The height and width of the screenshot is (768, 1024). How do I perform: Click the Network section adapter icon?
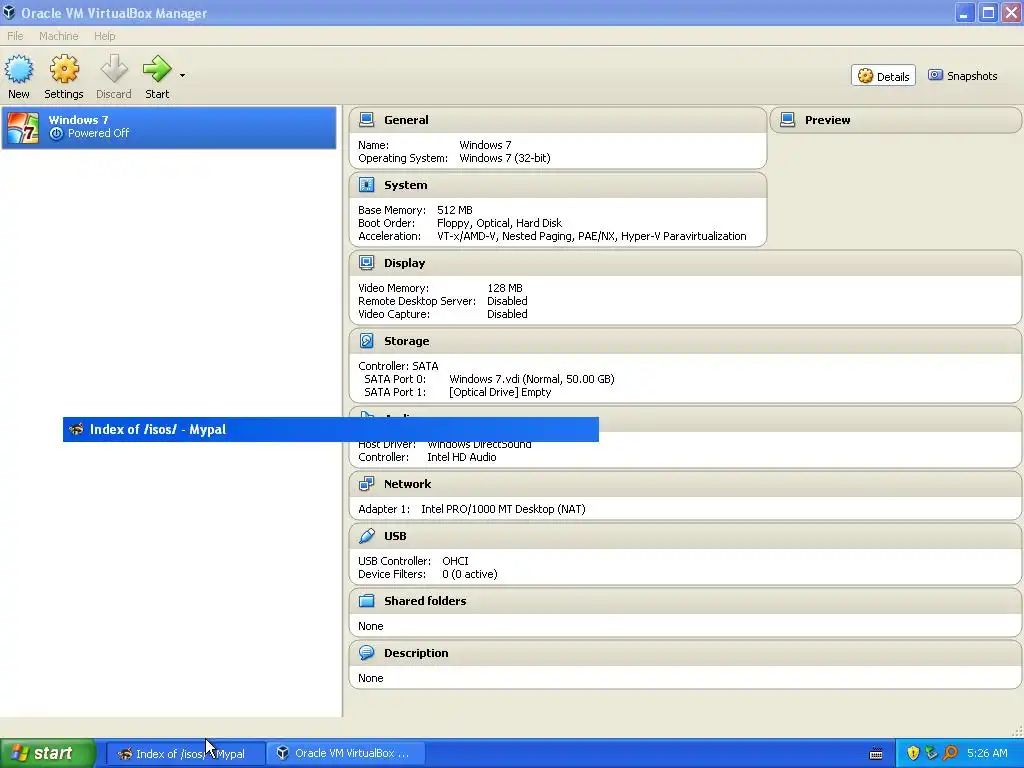click(366, 484)
